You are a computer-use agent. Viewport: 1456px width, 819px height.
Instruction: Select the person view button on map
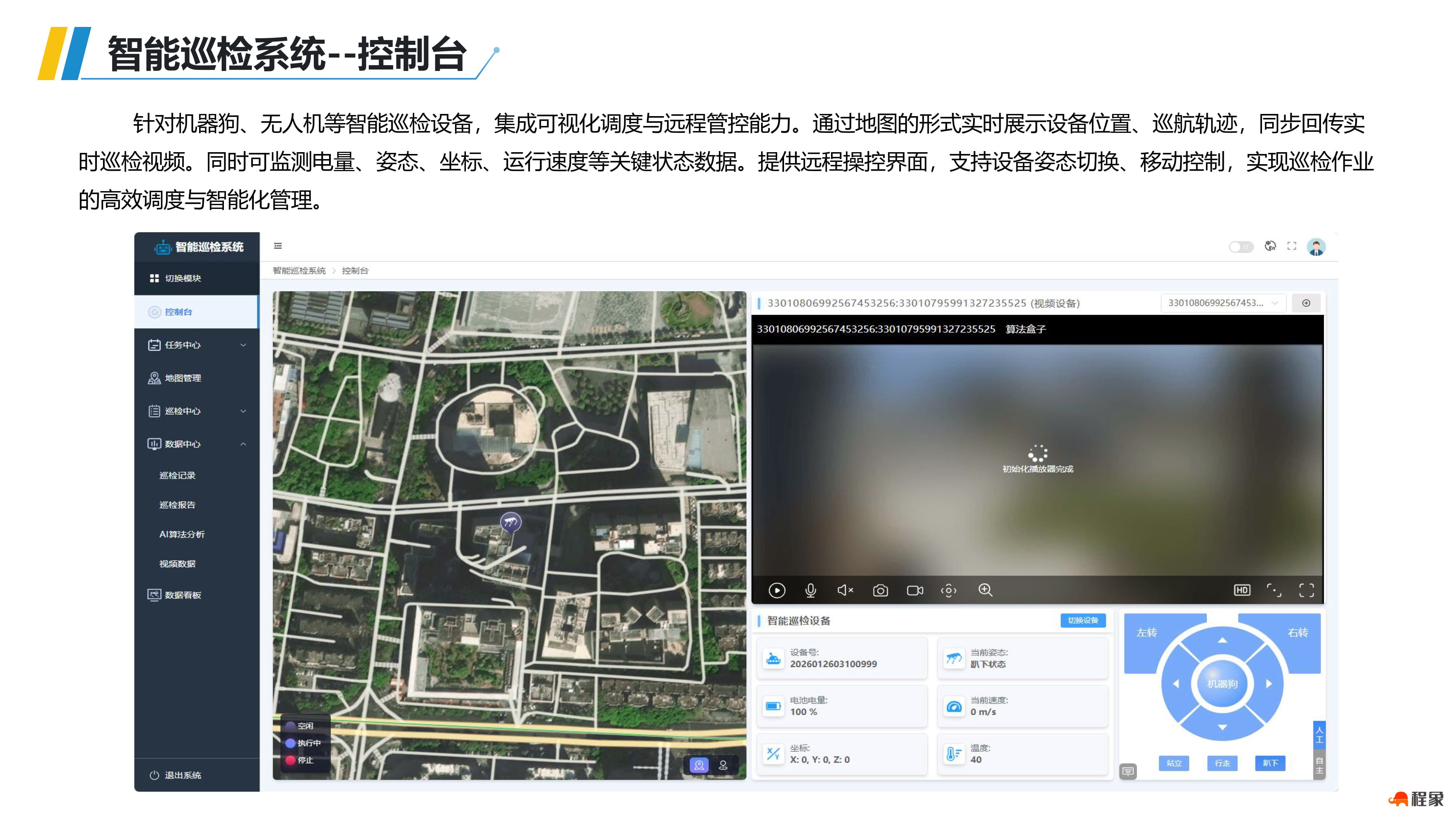tap(723, 765)
